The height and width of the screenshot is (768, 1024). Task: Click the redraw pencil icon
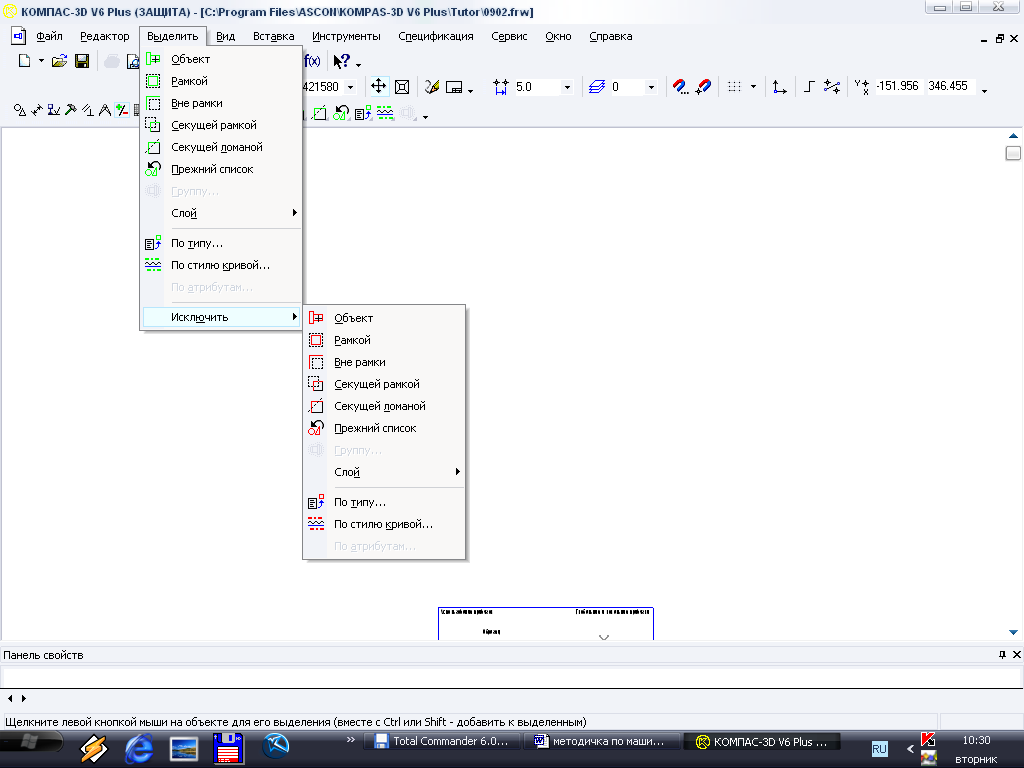tap(432, 86)
